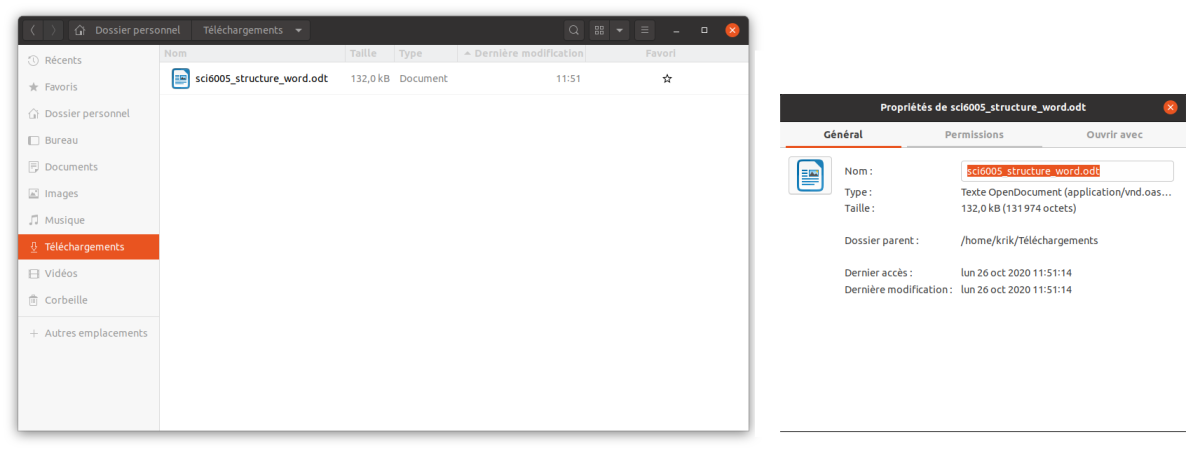This screenshot has width=1200, height=451.
Task: Click the Nom filename text field
Action: point(1066,171)
